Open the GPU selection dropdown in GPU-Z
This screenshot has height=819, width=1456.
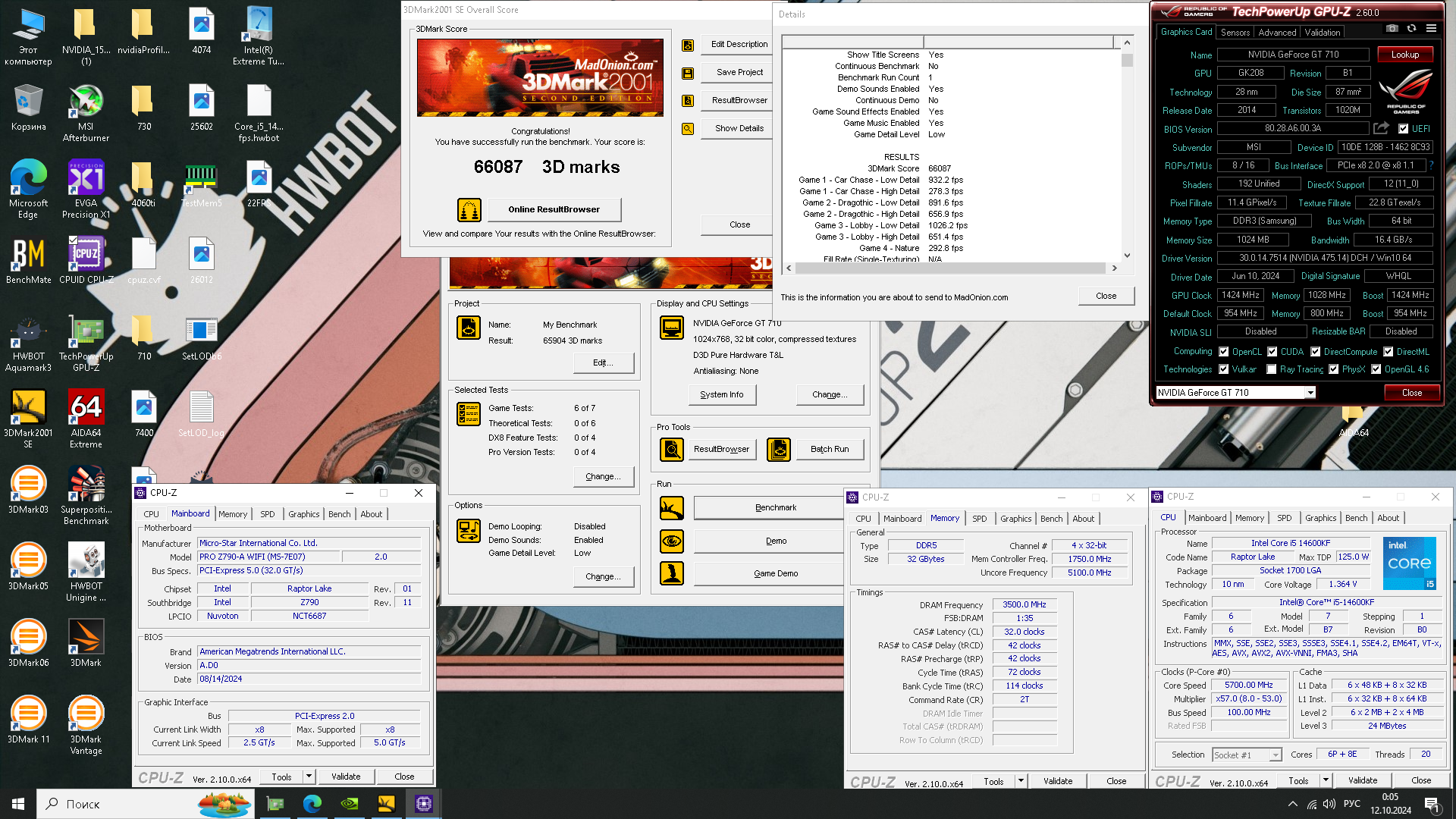coord(1310,393)
